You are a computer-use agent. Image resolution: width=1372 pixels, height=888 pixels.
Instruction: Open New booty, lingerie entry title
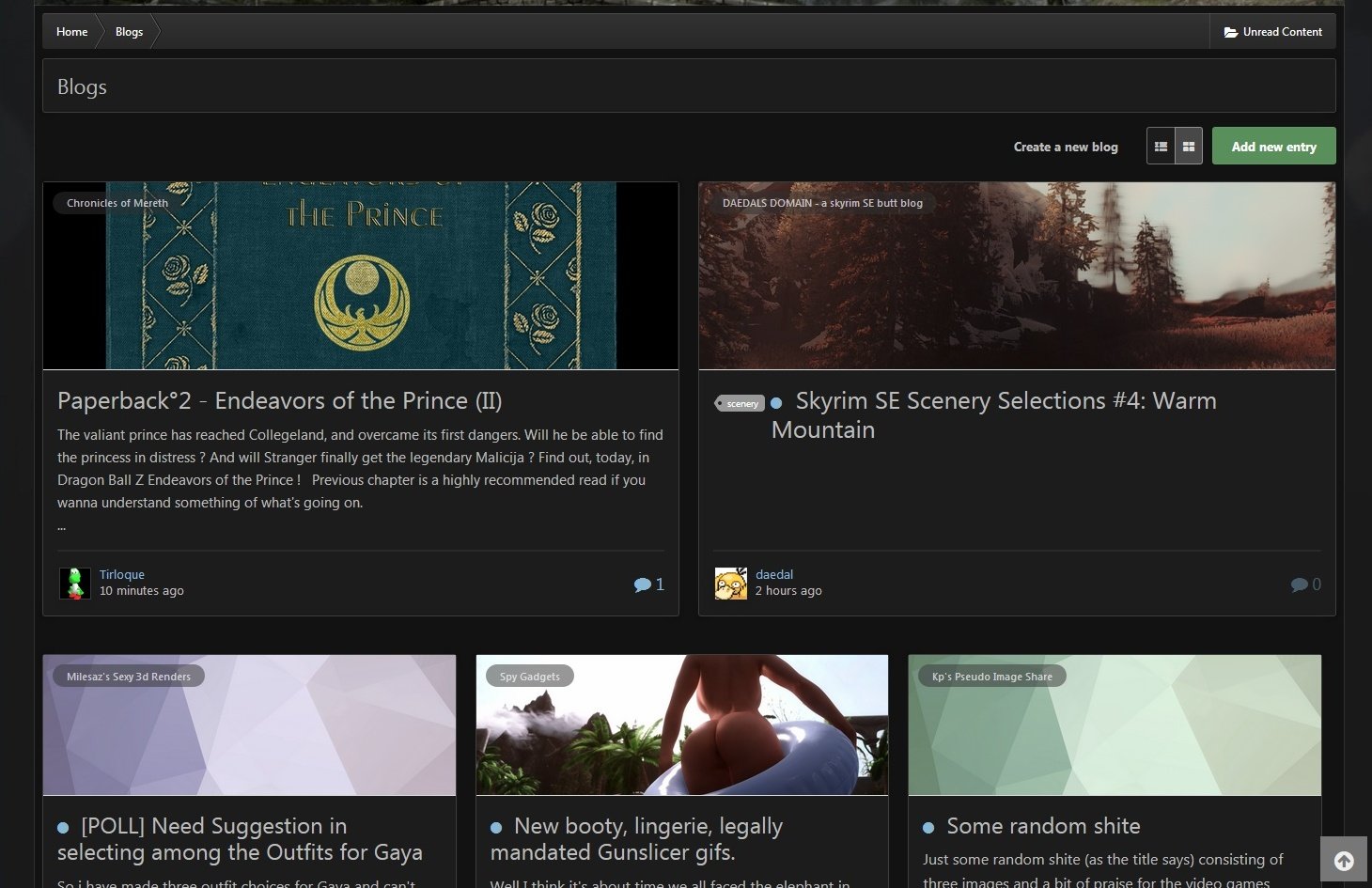[636, 839]
